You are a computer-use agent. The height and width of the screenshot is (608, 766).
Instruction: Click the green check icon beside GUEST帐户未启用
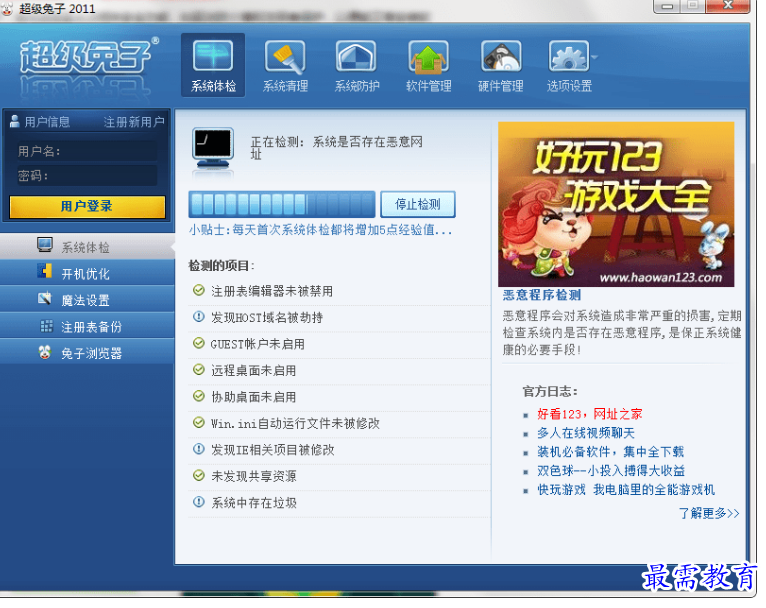199,343
